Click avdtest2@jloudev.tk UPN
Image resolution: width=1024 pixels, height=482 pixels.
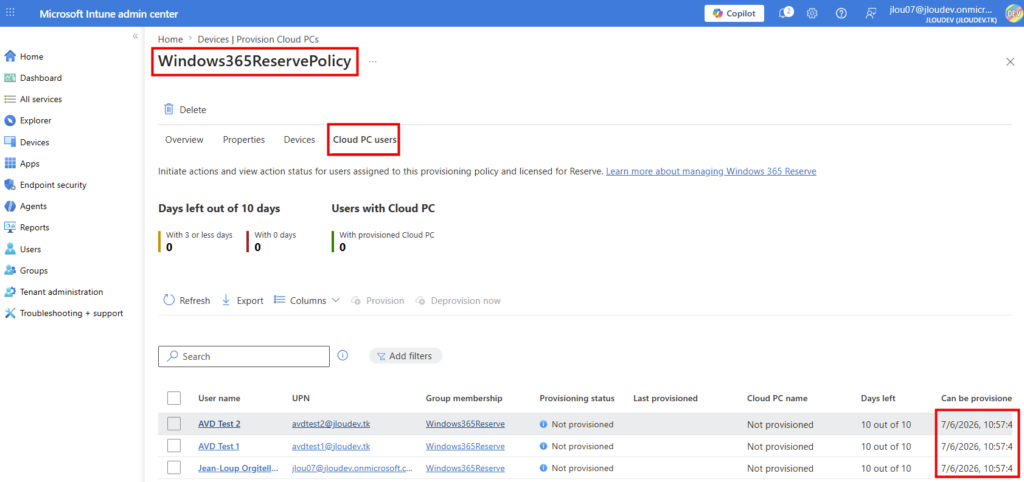click(331, 424)
